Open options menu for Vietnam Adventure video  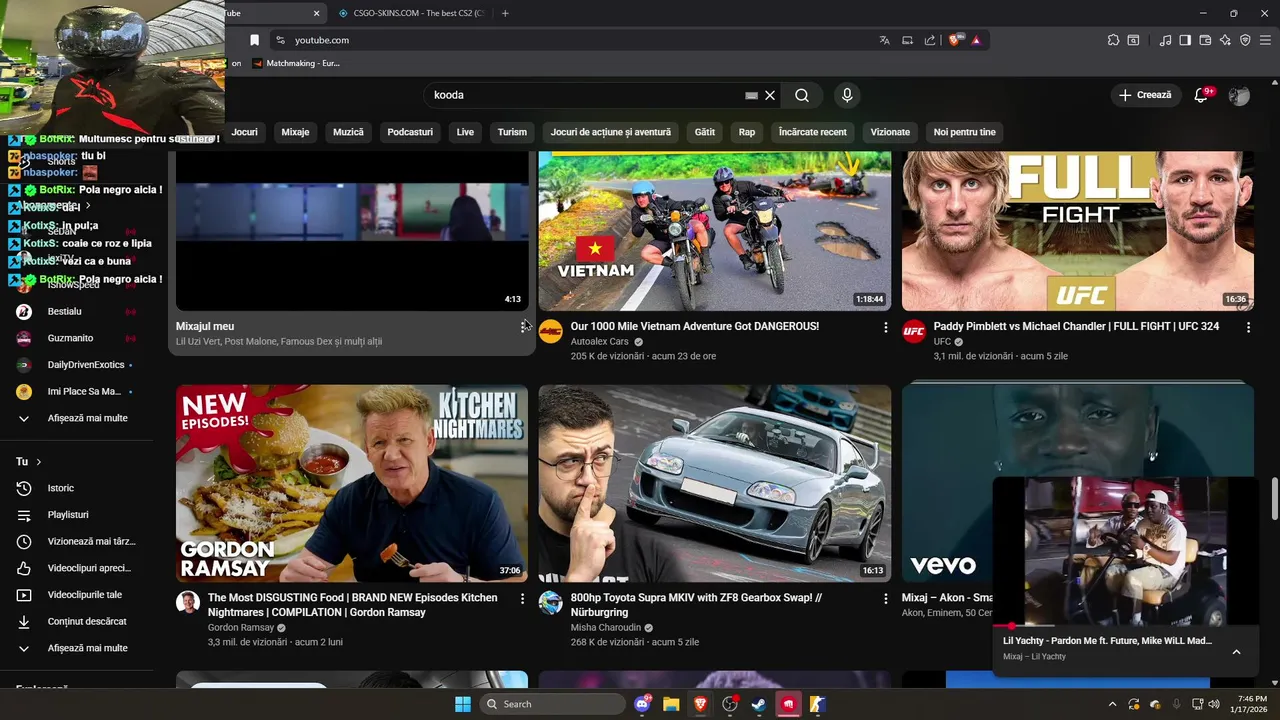tap(885, 327)
